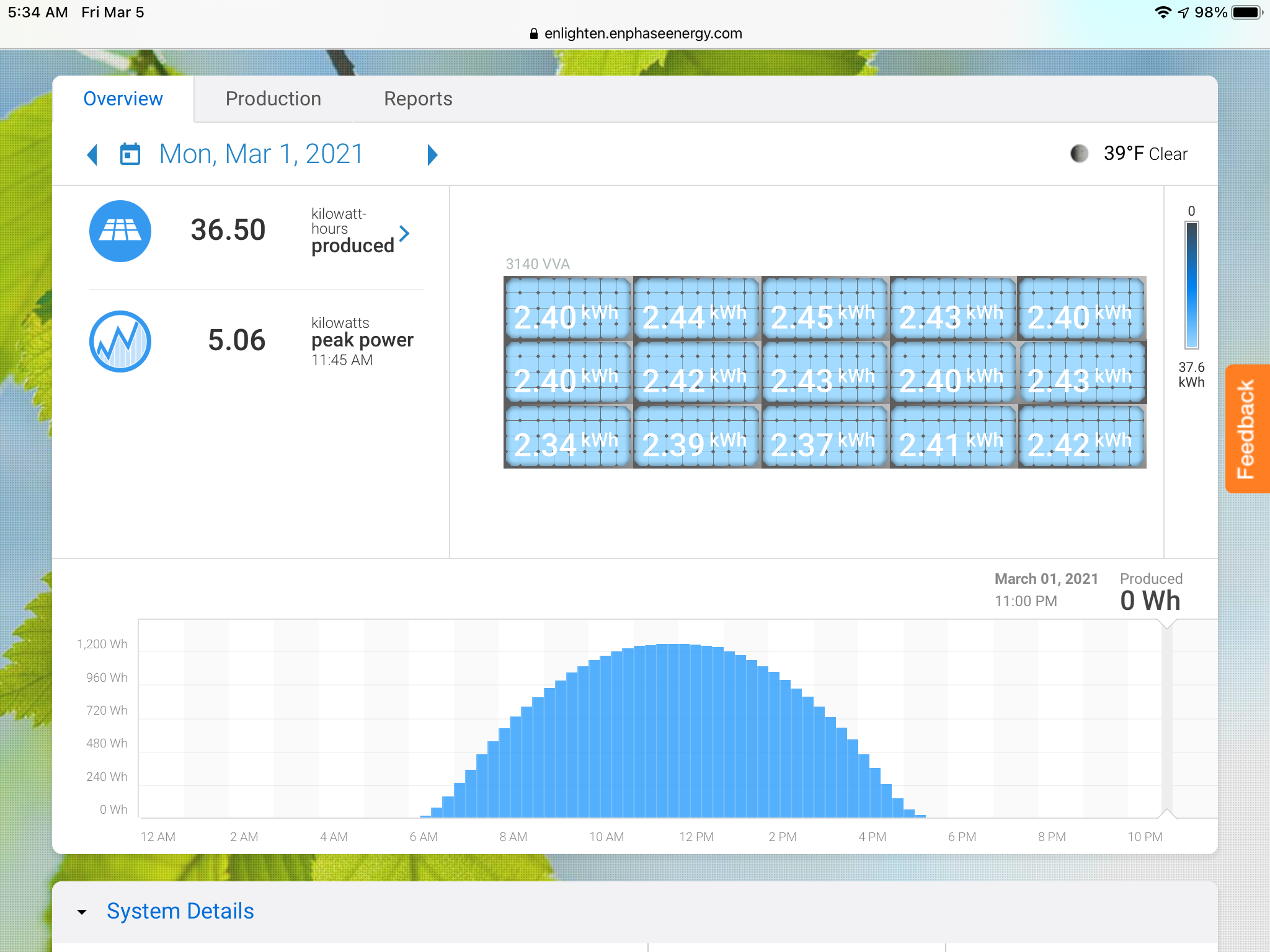1270x952 pixels.
Task: Open the orange Feedback button
Action: tap(1246, 429)
